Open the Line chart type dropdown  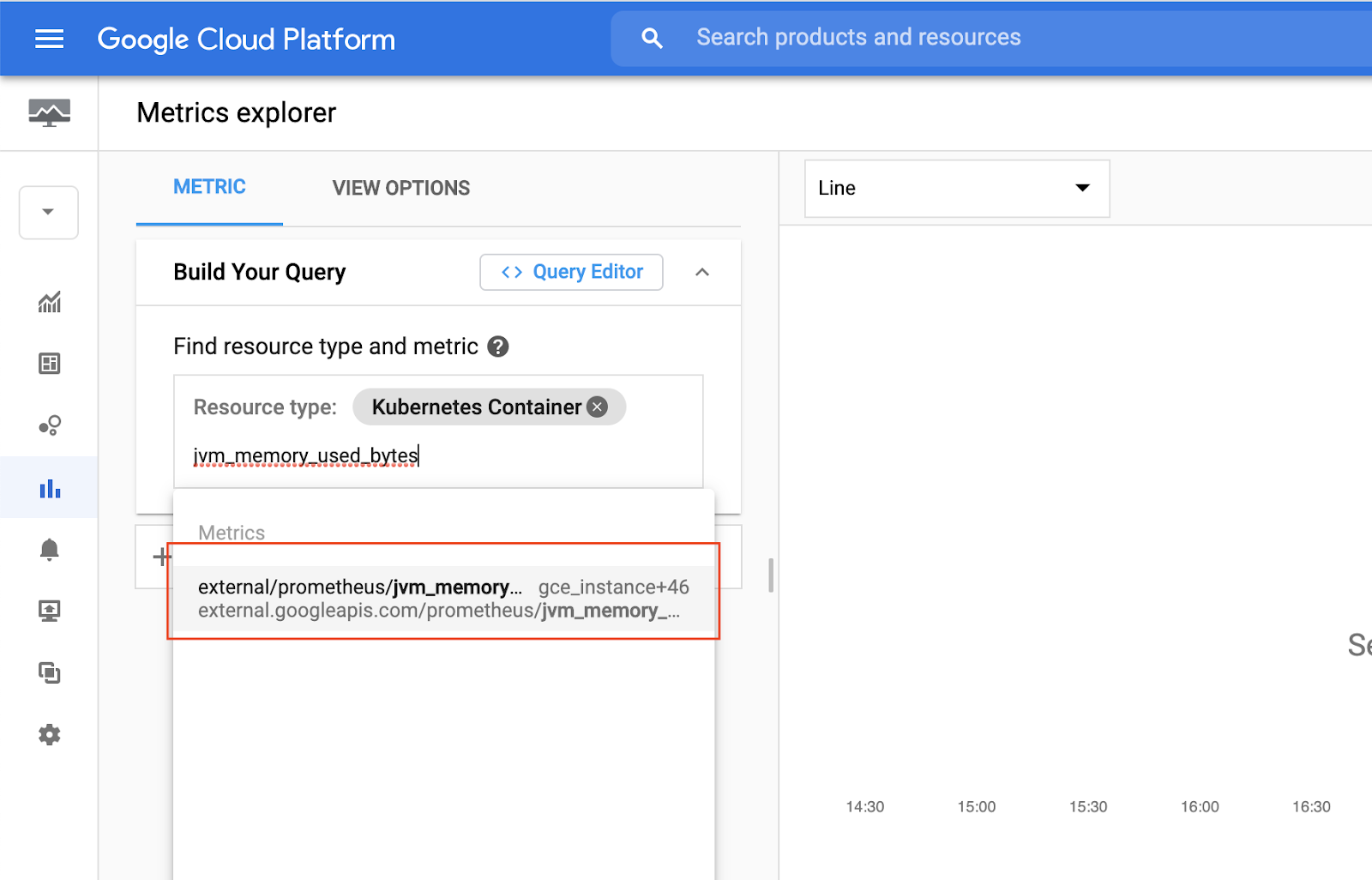pyautogui.click(x=956, y=188)
